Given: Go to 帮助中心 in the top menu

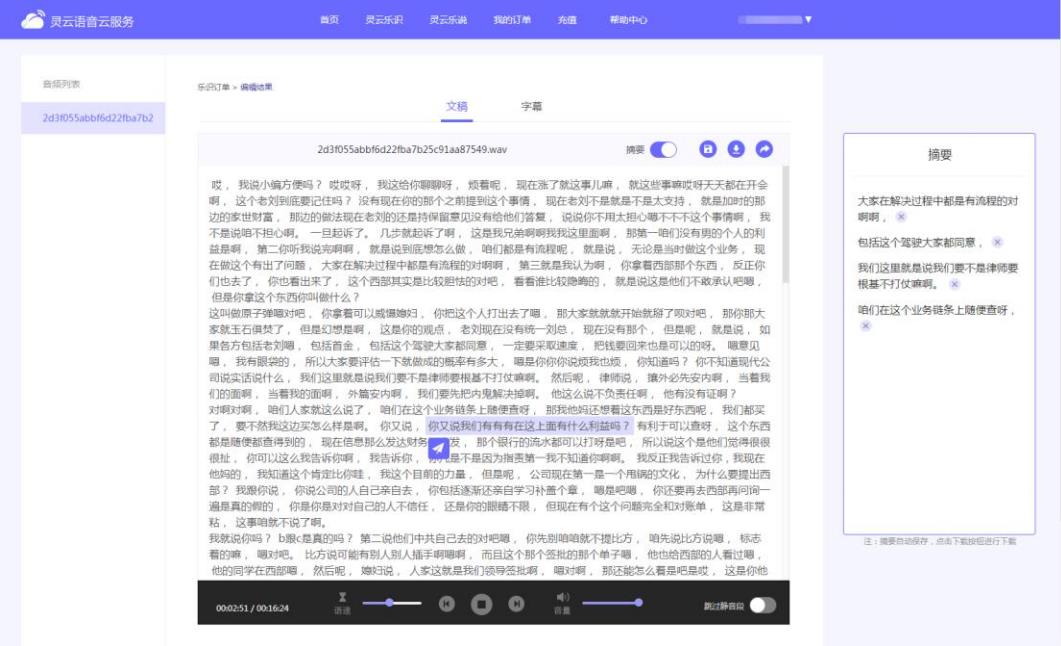Looking at the screenshot, I should tap(628, 20).
